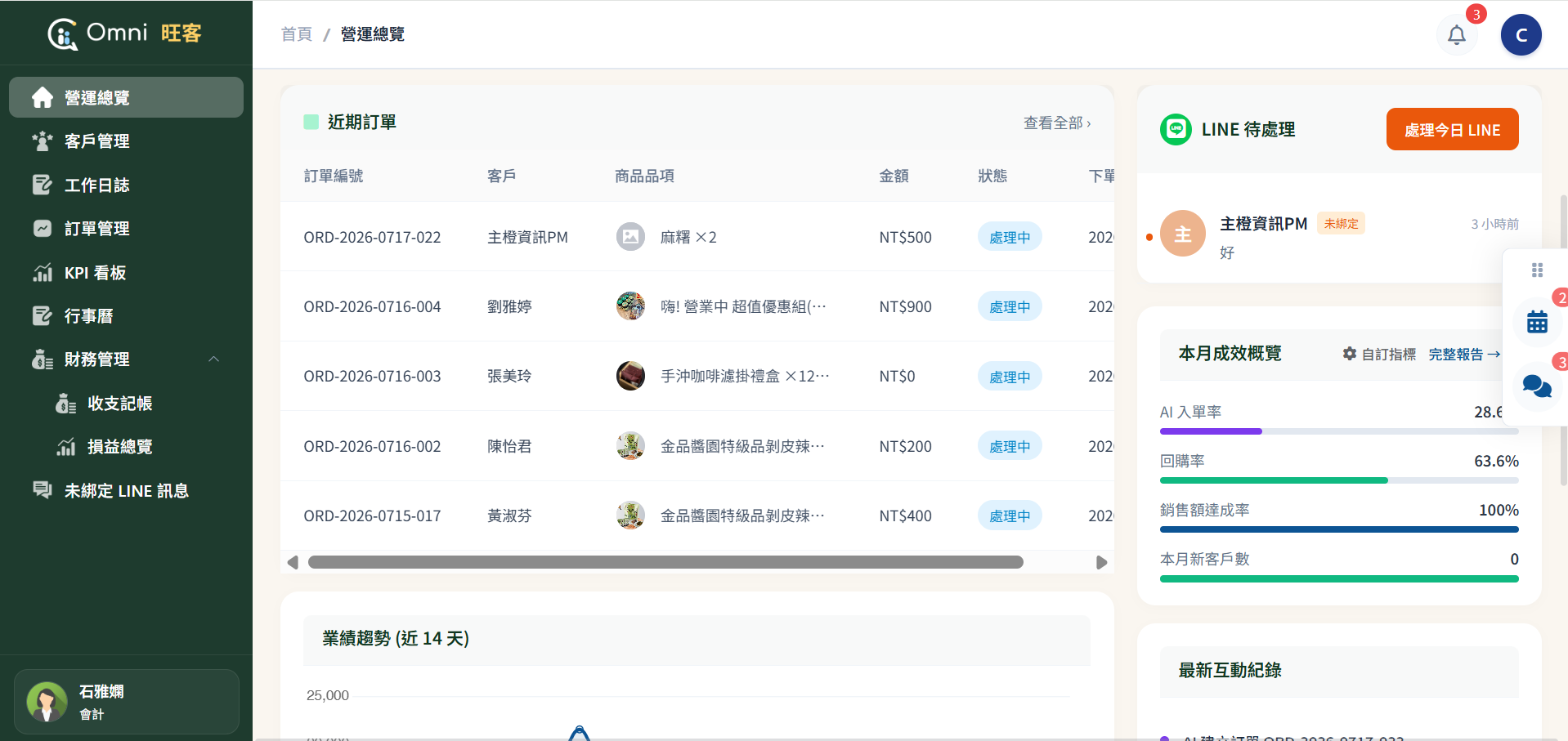Image resolution: width=1568 pixels, height=741 pixels.
Task: Click the 未綁定 LINE 訊息 chat icon
Action: pyautogui.click(x=43, y=490)
